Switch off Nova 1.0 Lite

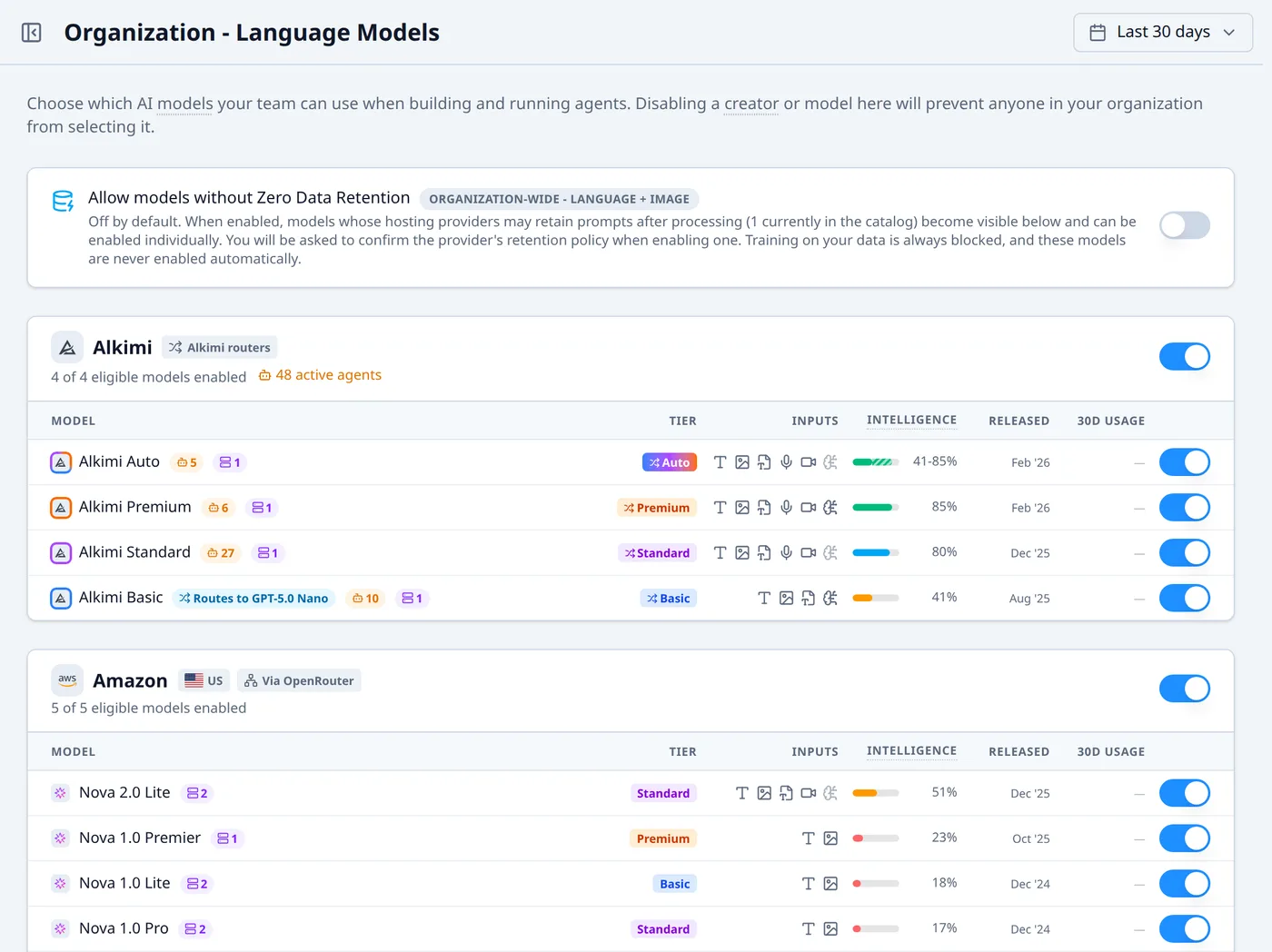pyautogui.click(x=1184, y=884)
